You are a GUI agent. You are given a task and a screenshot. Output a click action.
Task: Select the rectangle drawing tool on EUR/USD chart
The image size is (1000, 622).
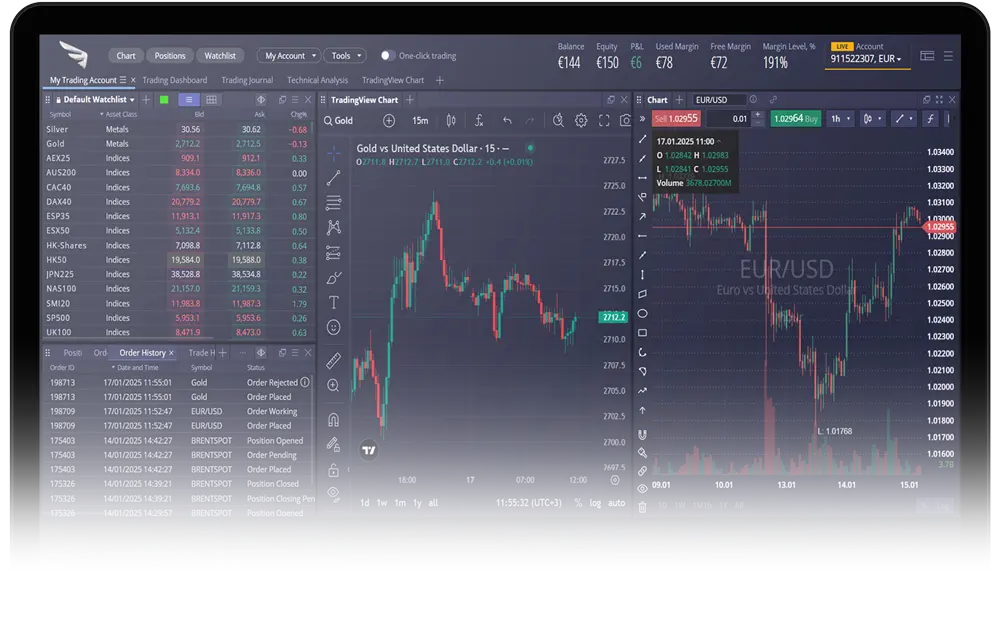642,333
